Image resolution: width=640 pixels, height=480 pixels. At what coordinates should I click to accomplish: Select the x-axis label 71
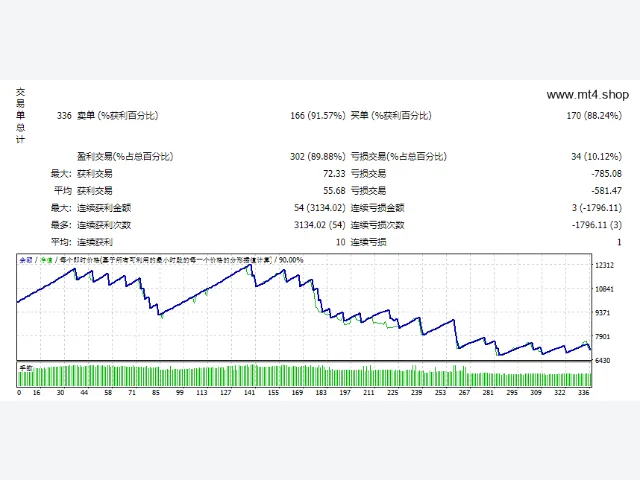tap(132, 393)
